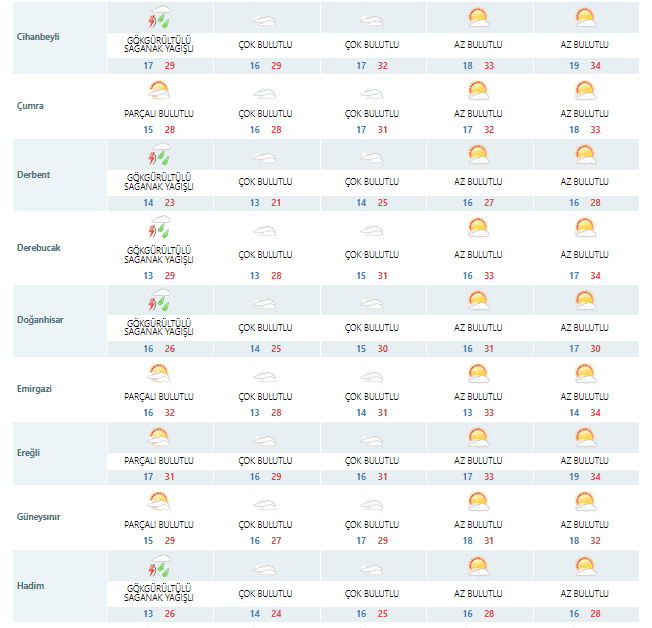Open the Cihanbeyli district link
Image resolution: width=652 pixels, height=628 pixels.
point(38,37)
